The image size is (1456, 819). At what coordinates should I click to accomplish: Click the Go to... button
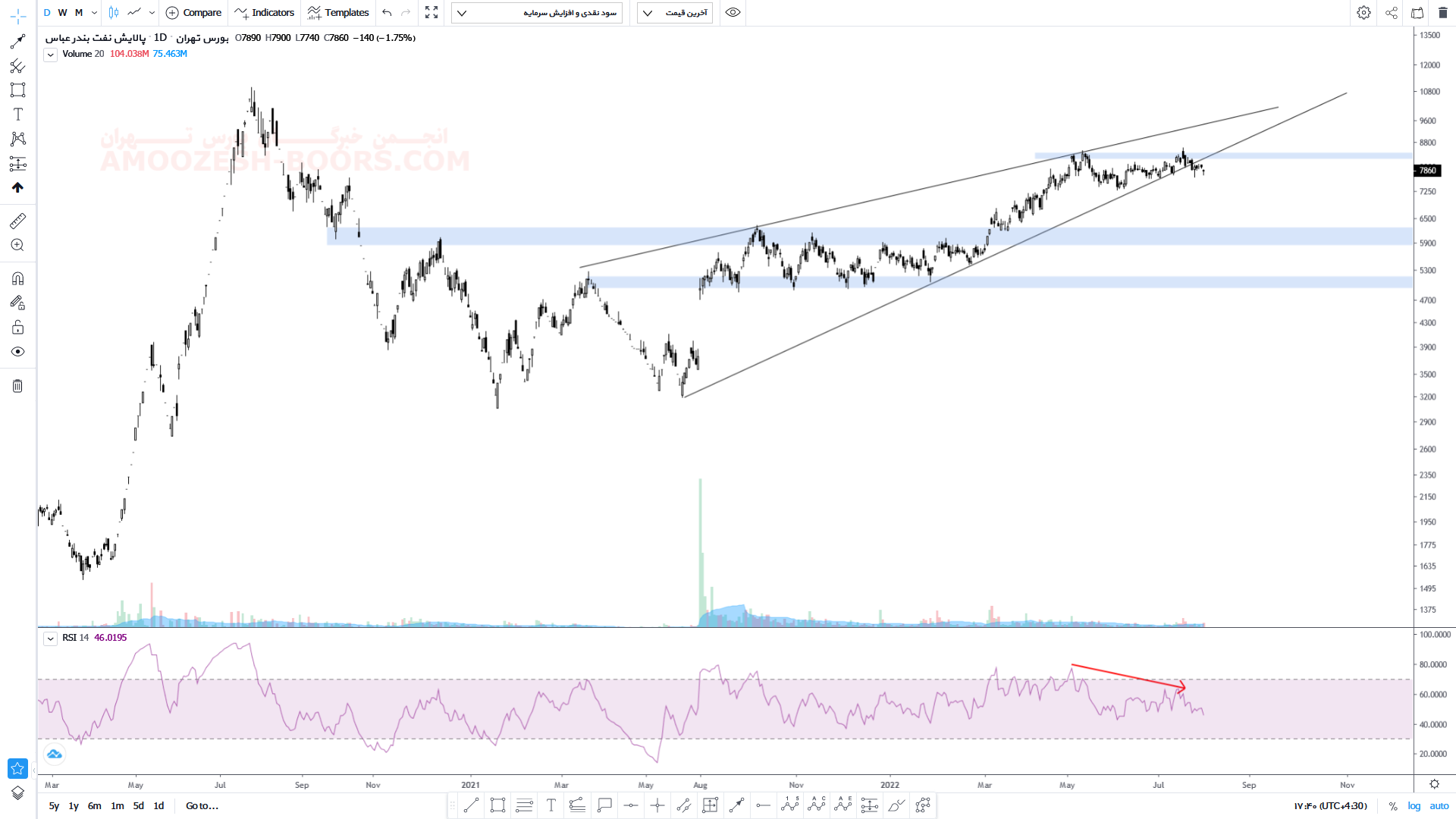202,806
